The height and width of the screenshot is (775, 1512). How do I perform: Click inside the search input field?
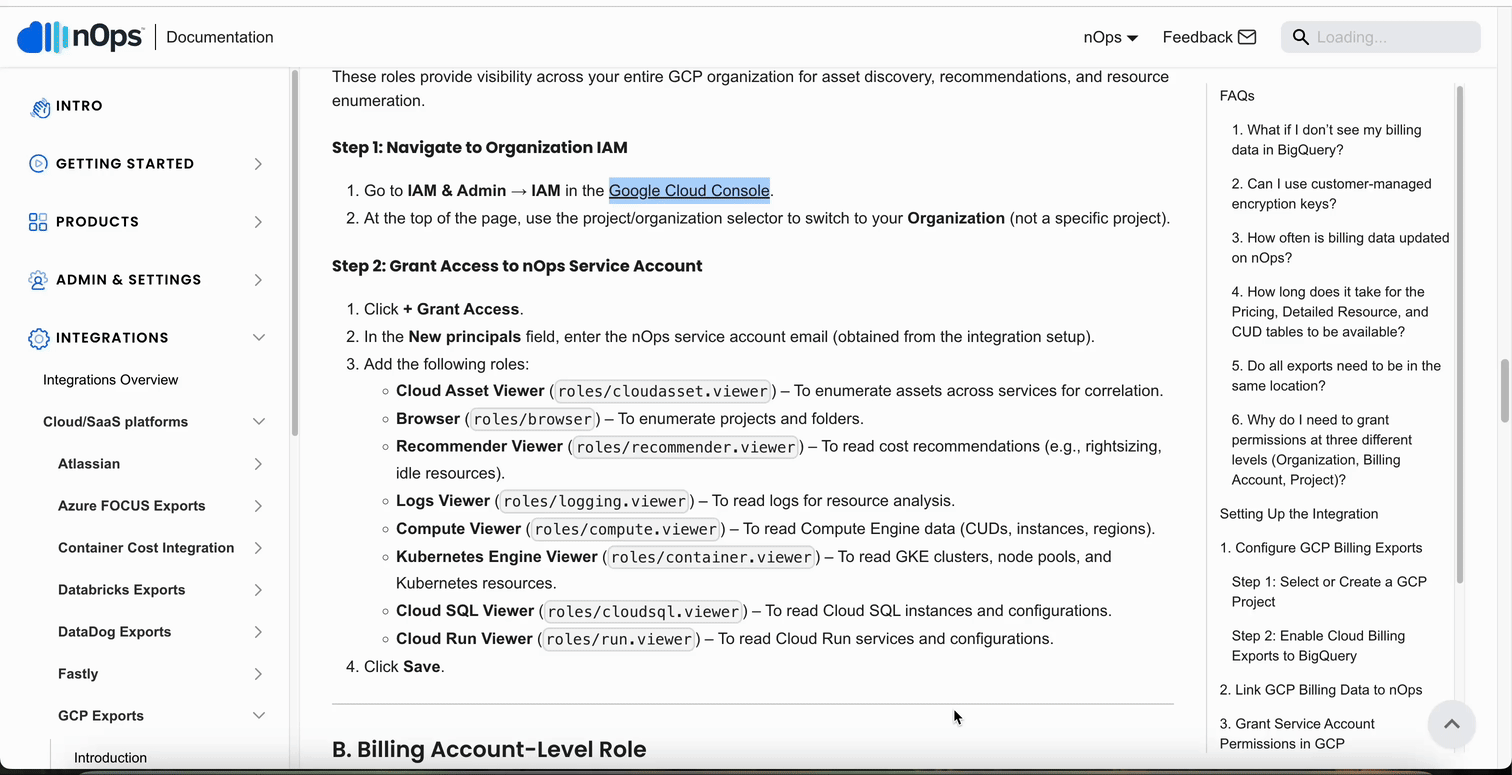(1390, 36)
